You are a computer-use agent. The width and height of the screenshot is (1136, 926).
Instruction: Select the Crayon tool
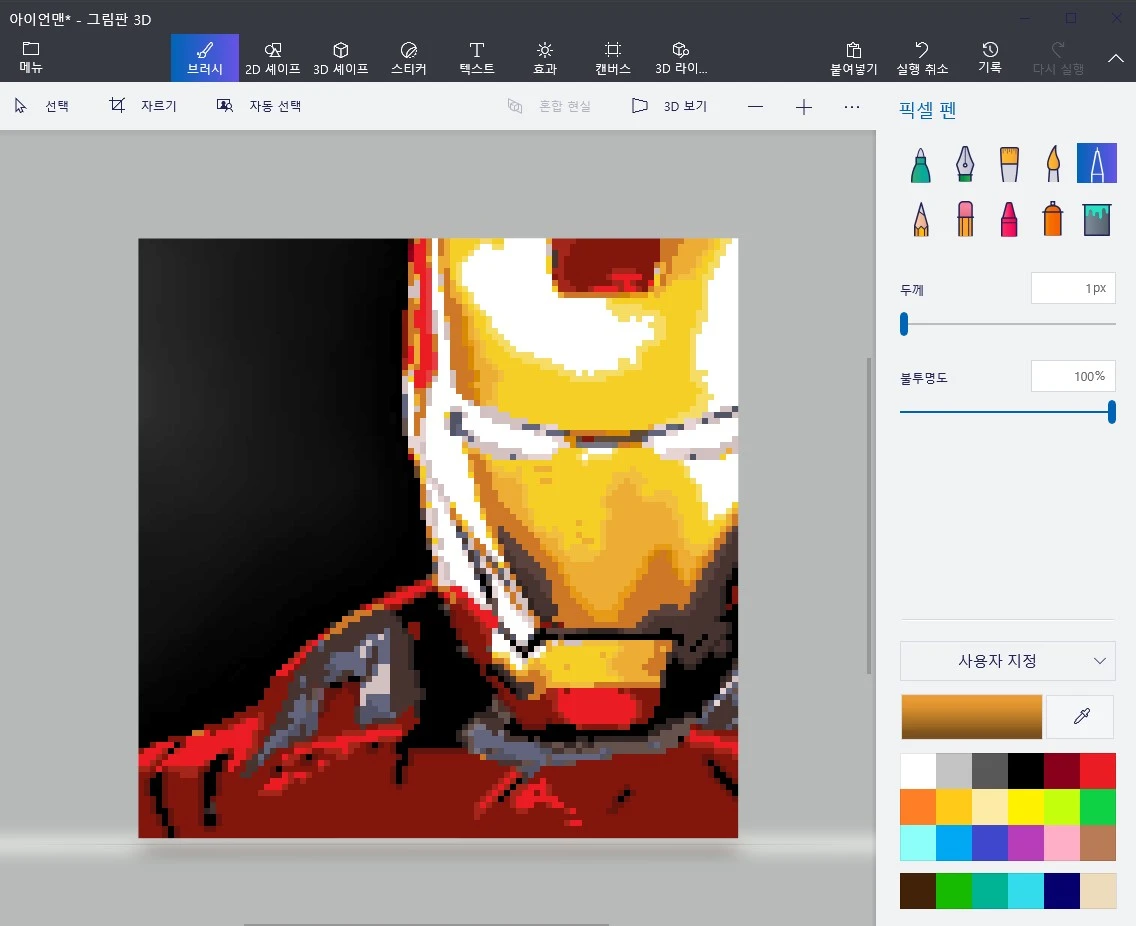1009,218
